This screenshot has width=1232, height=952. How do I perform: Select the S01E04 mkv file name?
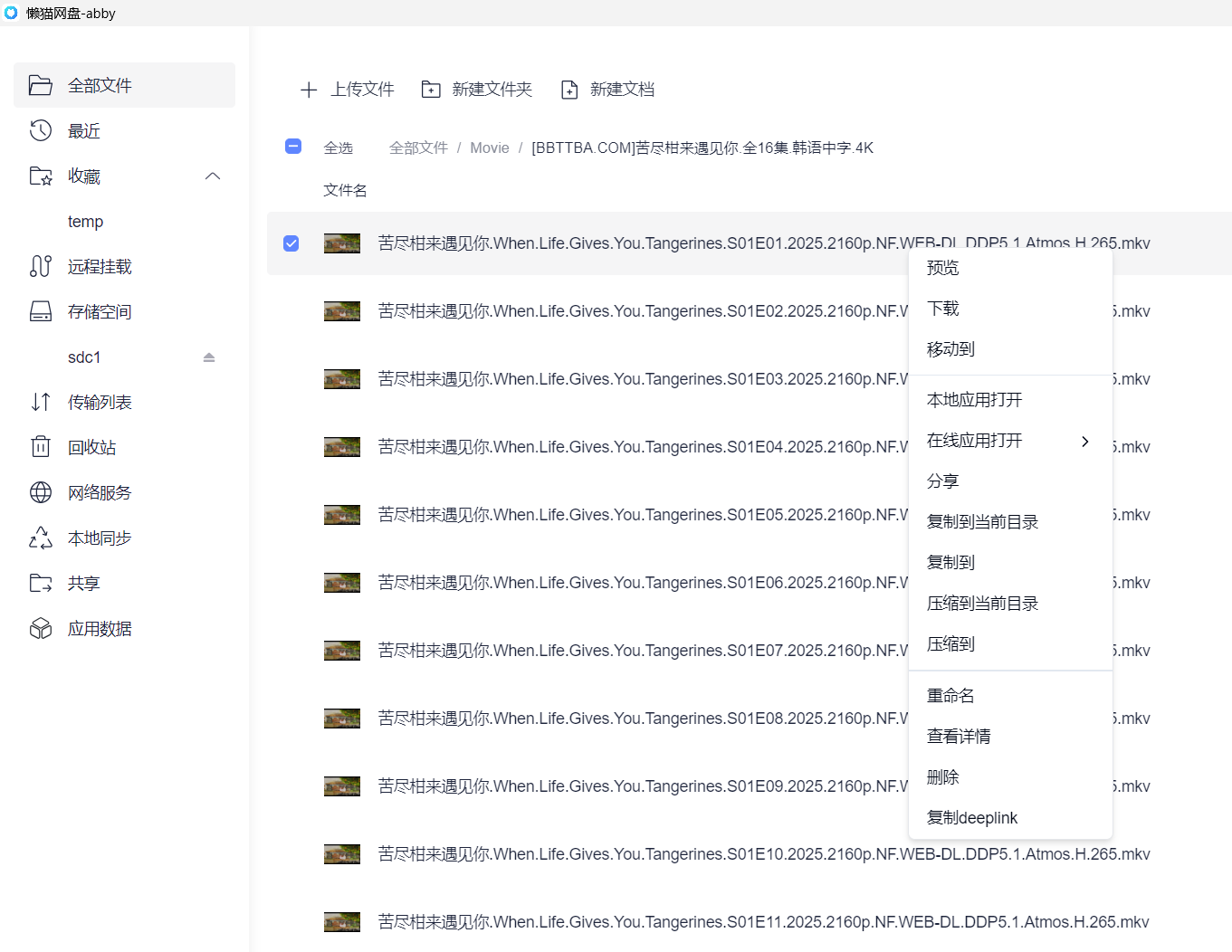(643, 447)
